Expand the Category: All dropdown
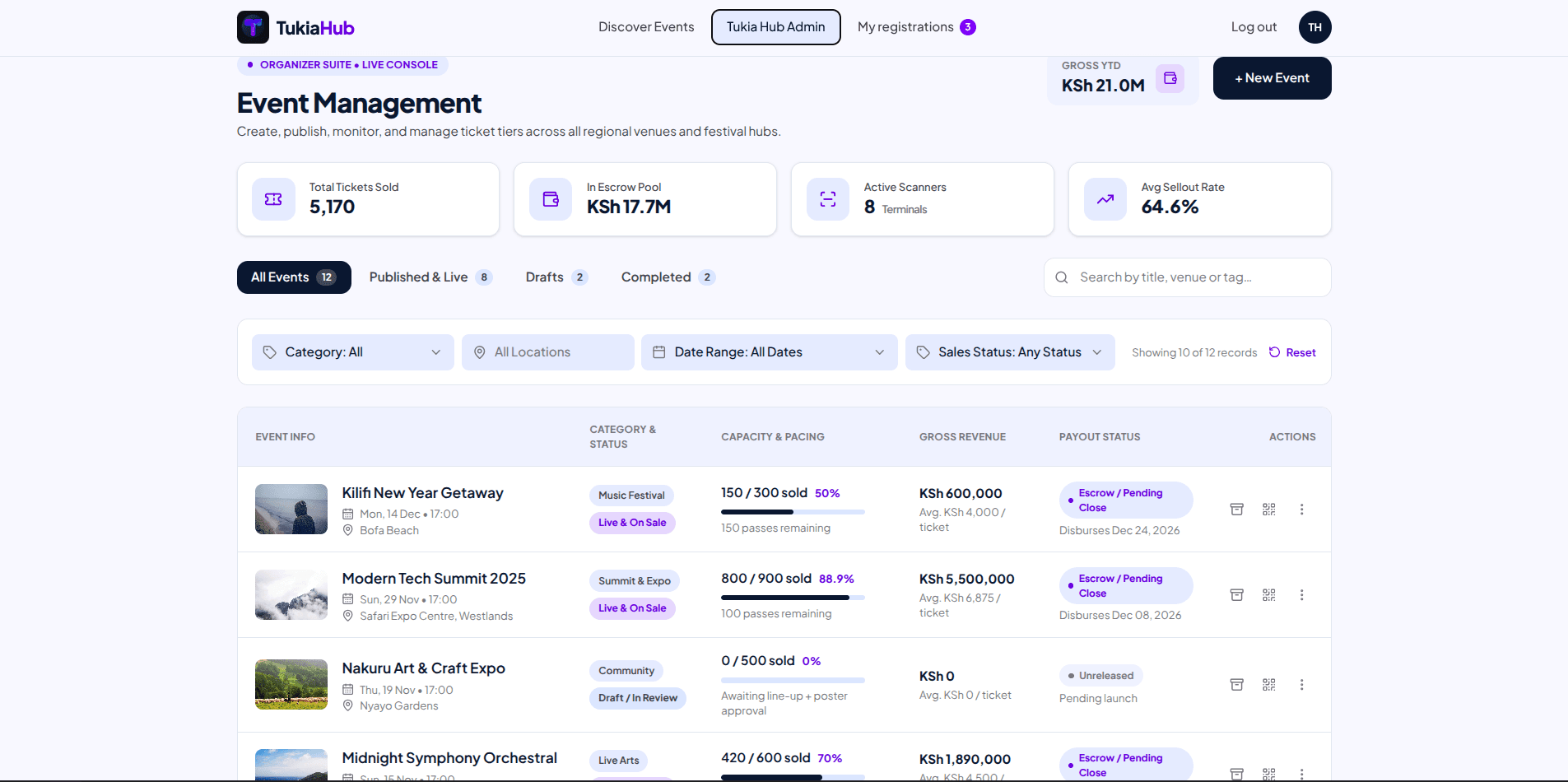This screenshot has height=782, width=1568. (353, 352)
